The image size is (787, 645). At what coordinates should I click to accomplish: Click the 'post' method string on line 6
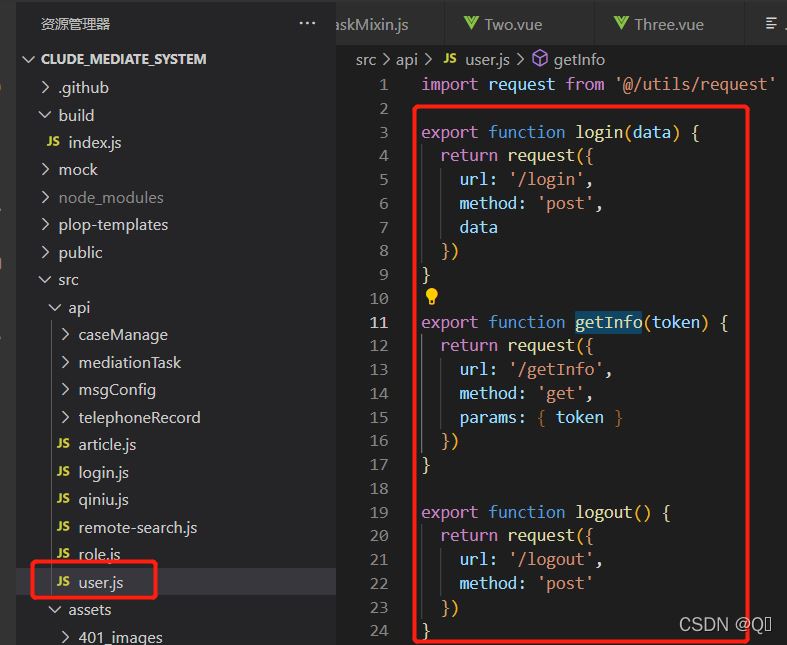pyautogui.click(x=565, y=203)
